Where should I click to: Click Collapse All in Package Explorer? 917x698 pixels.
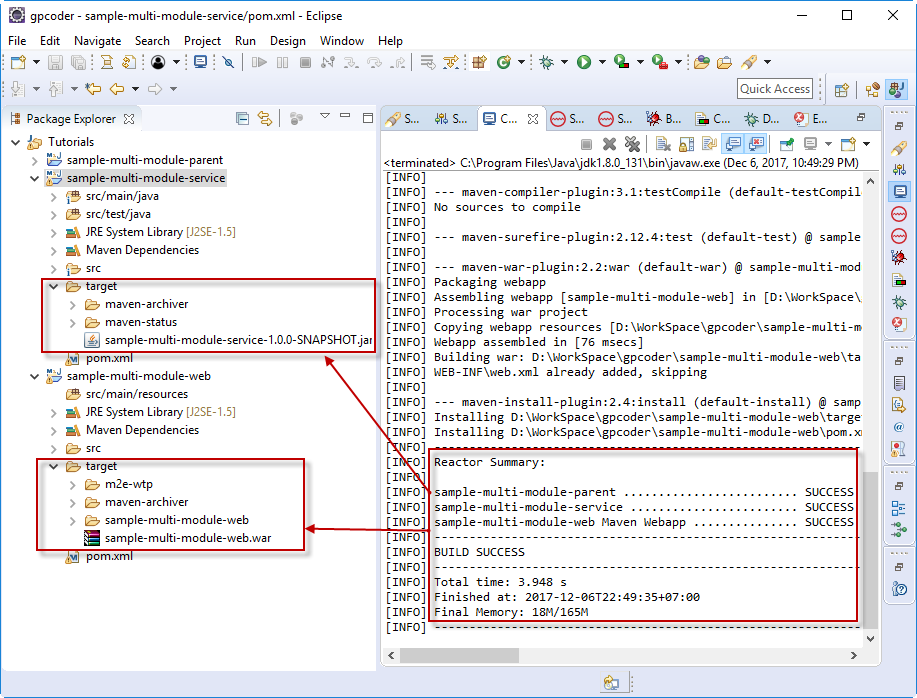click(242, 118)
